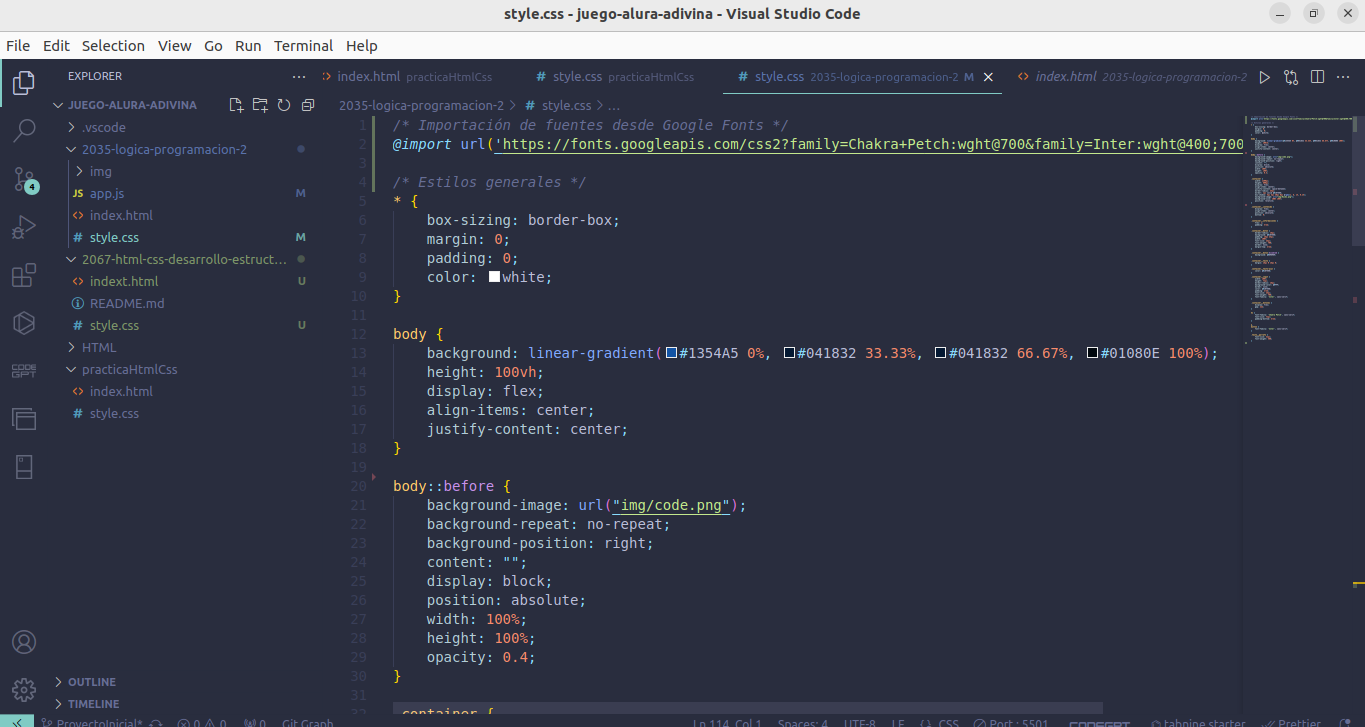1365x727 pixels.
Task: Click the Open Changes icon in editor toolbar
Action: point(1291,77)
